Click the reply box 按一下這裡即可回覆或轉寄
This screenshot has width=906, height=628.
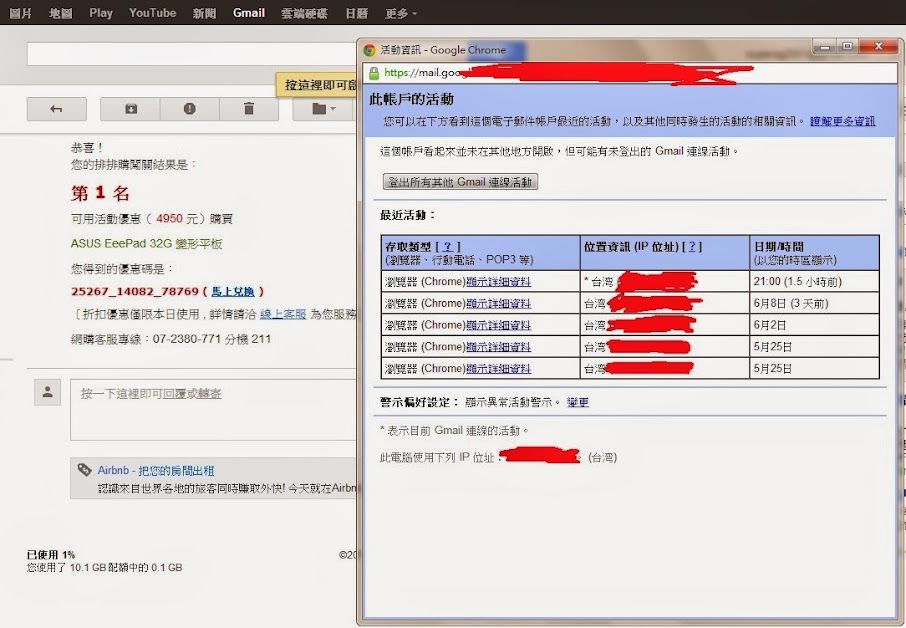(213, 410)
